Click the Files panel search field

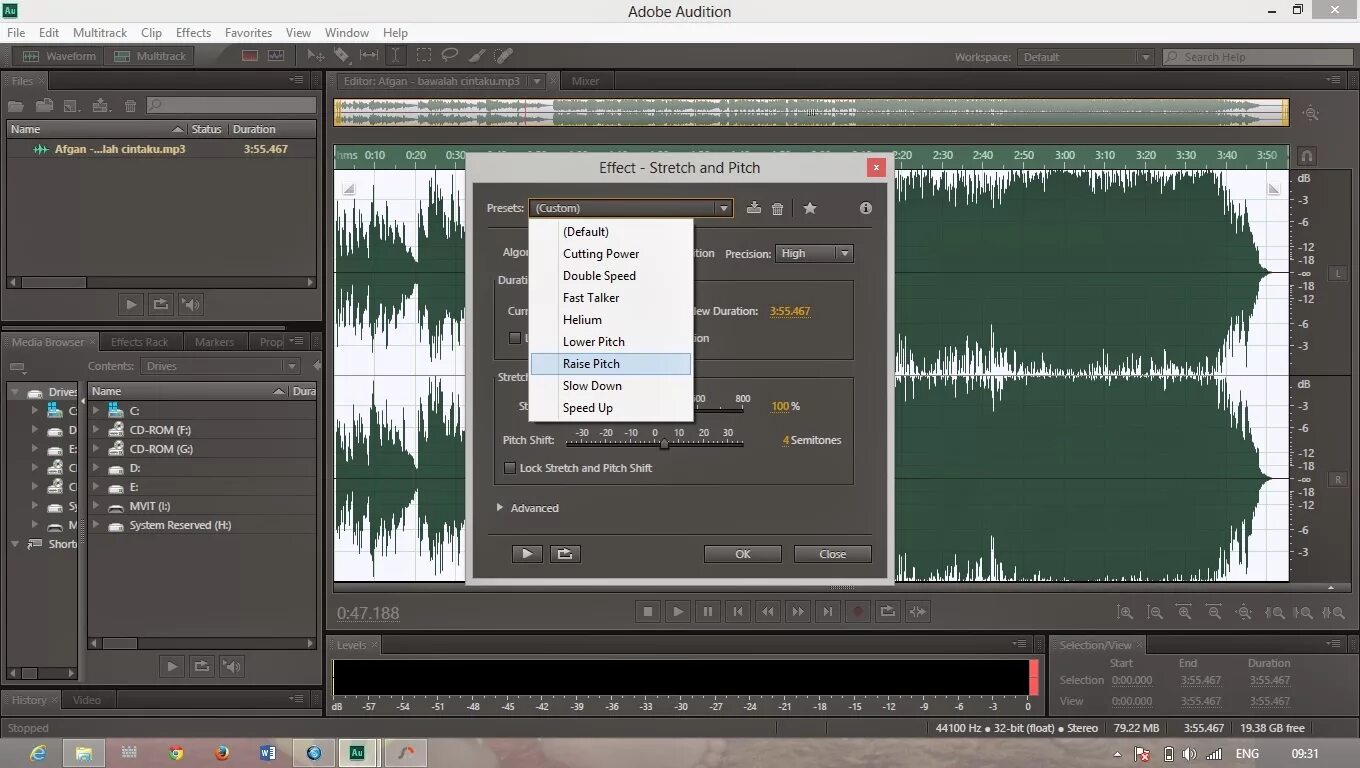click(x=232, y=105)
